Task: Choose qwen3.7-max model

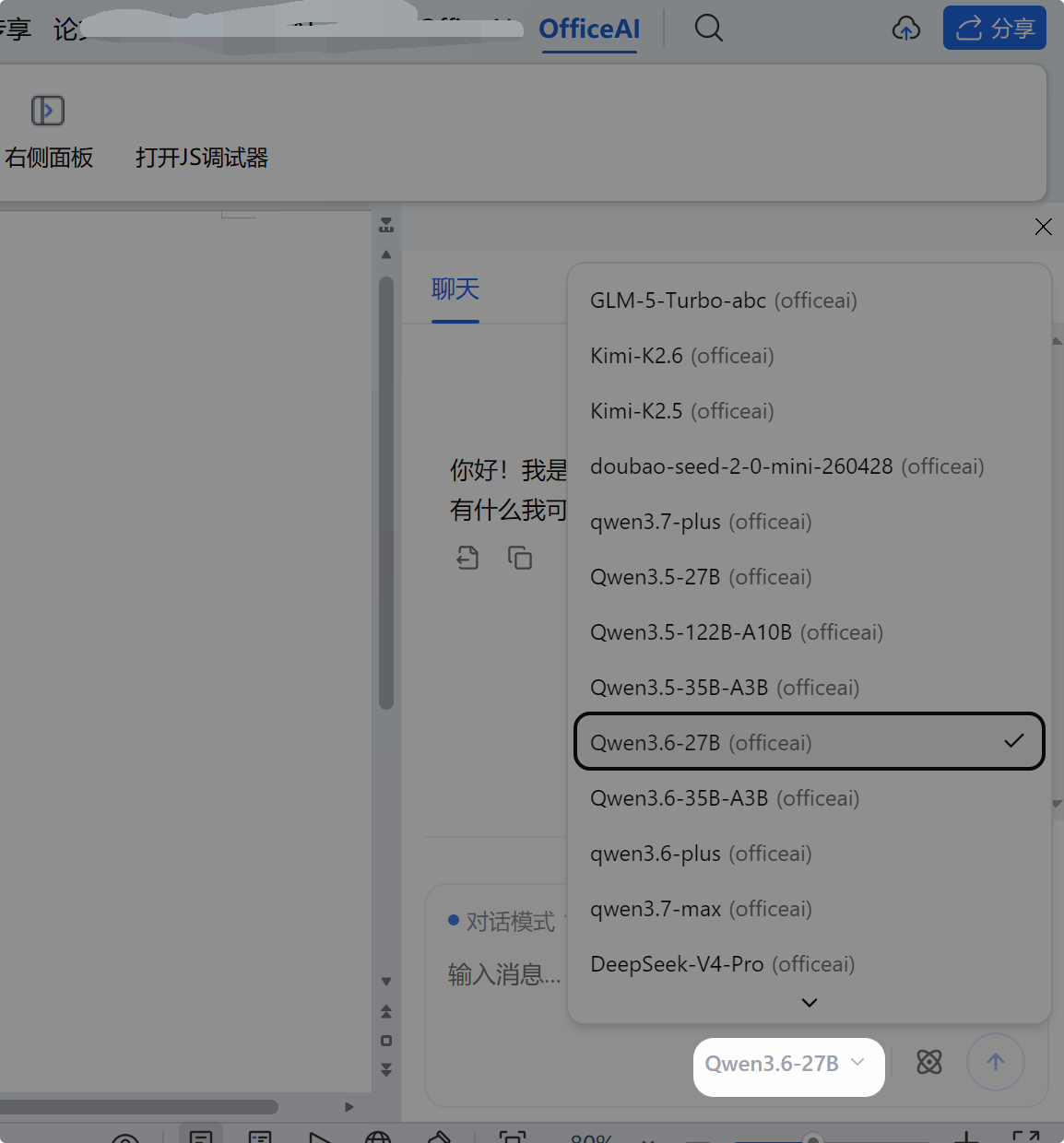Action: [x=810, y=909]
